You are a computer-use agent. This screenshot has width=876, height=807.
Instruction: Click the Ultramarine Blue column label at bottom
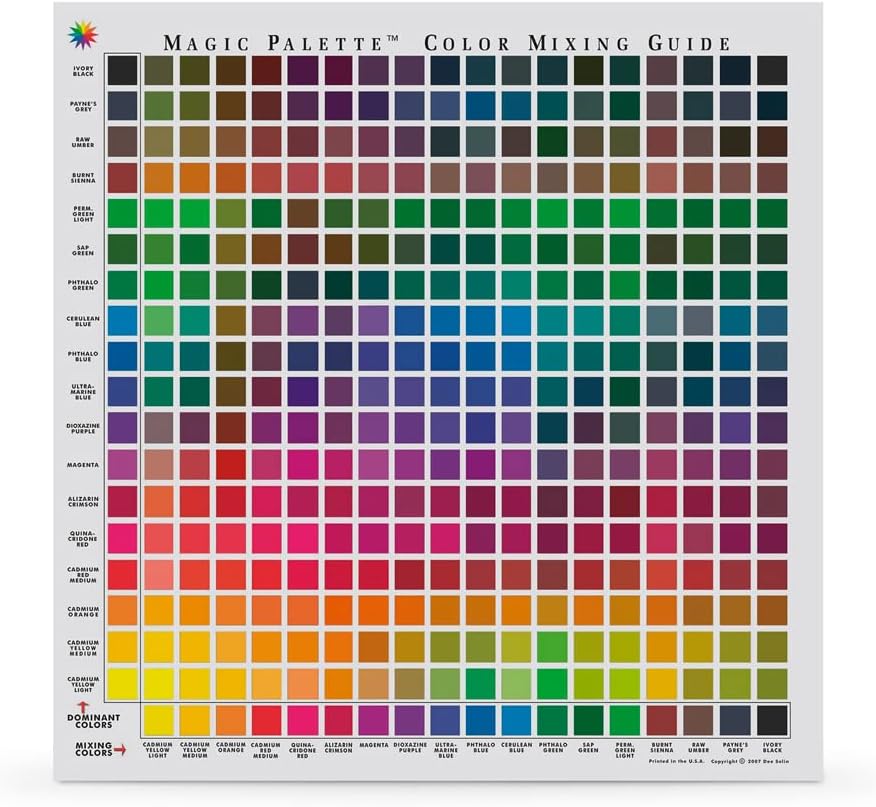446,751
